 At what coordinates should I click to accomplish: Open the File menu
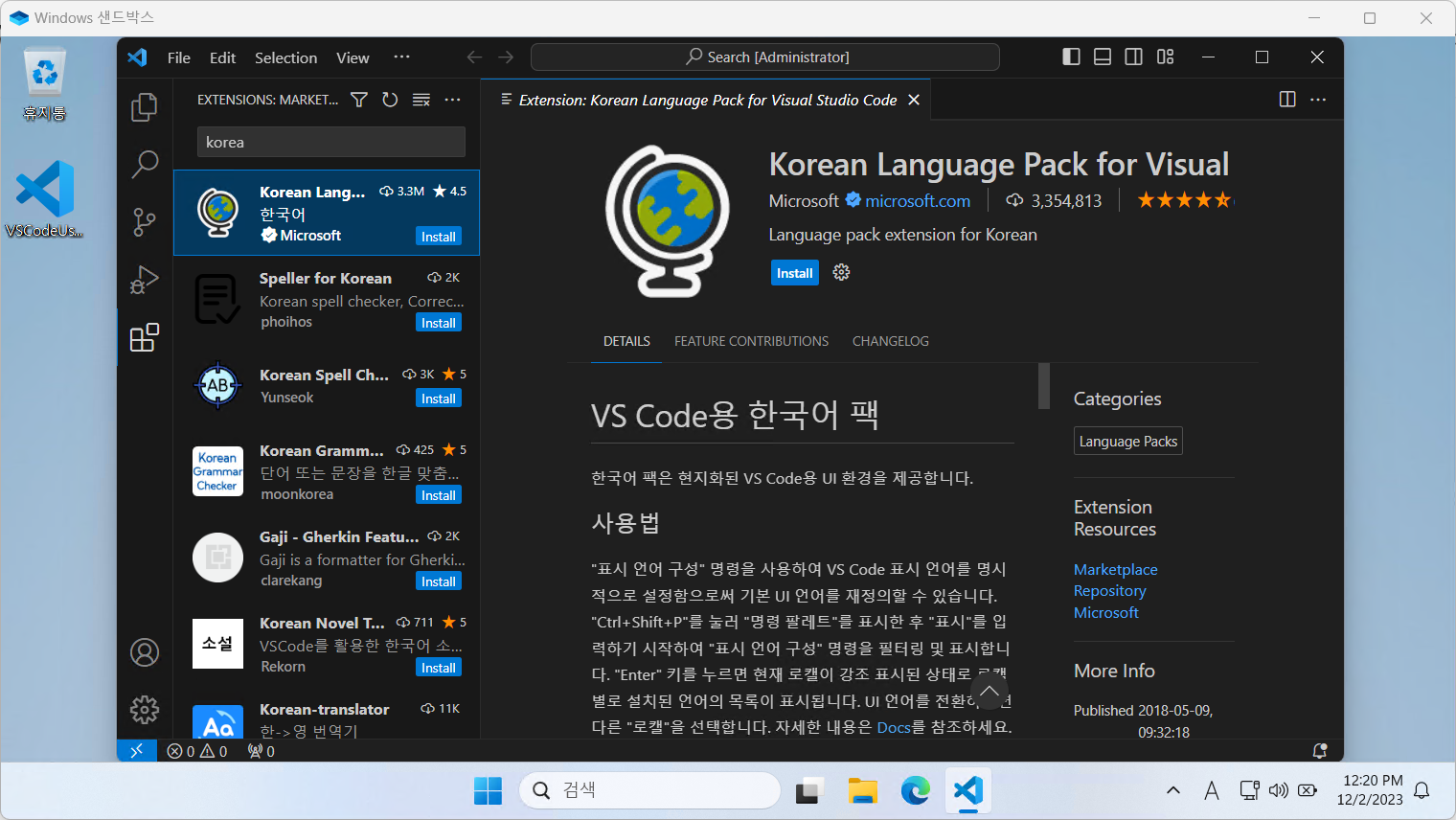(179, 57)
